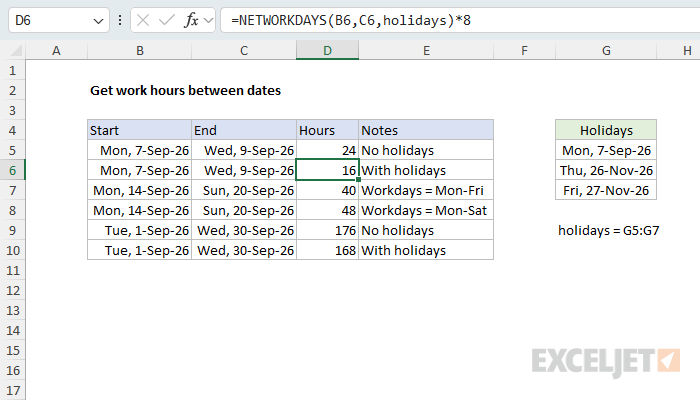Select row 6 header
Screen dimensions: 700x400
pyautogui.click(x=12, y=170)
